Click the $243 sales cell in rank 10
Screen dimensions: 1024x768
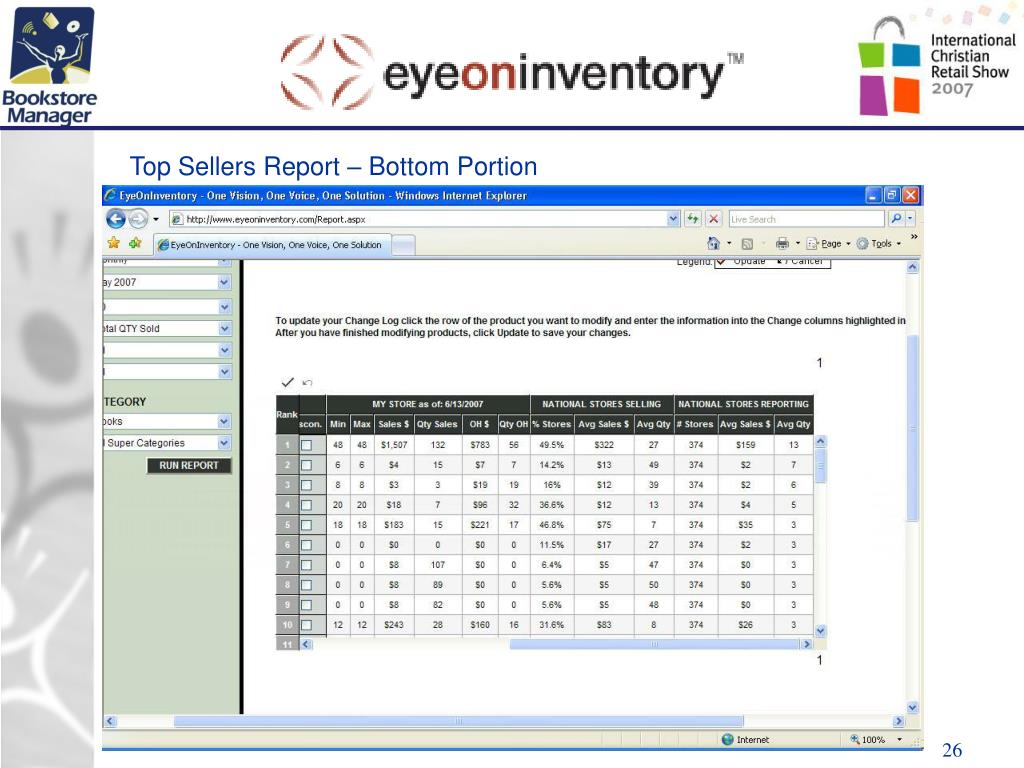pos(394,625)
